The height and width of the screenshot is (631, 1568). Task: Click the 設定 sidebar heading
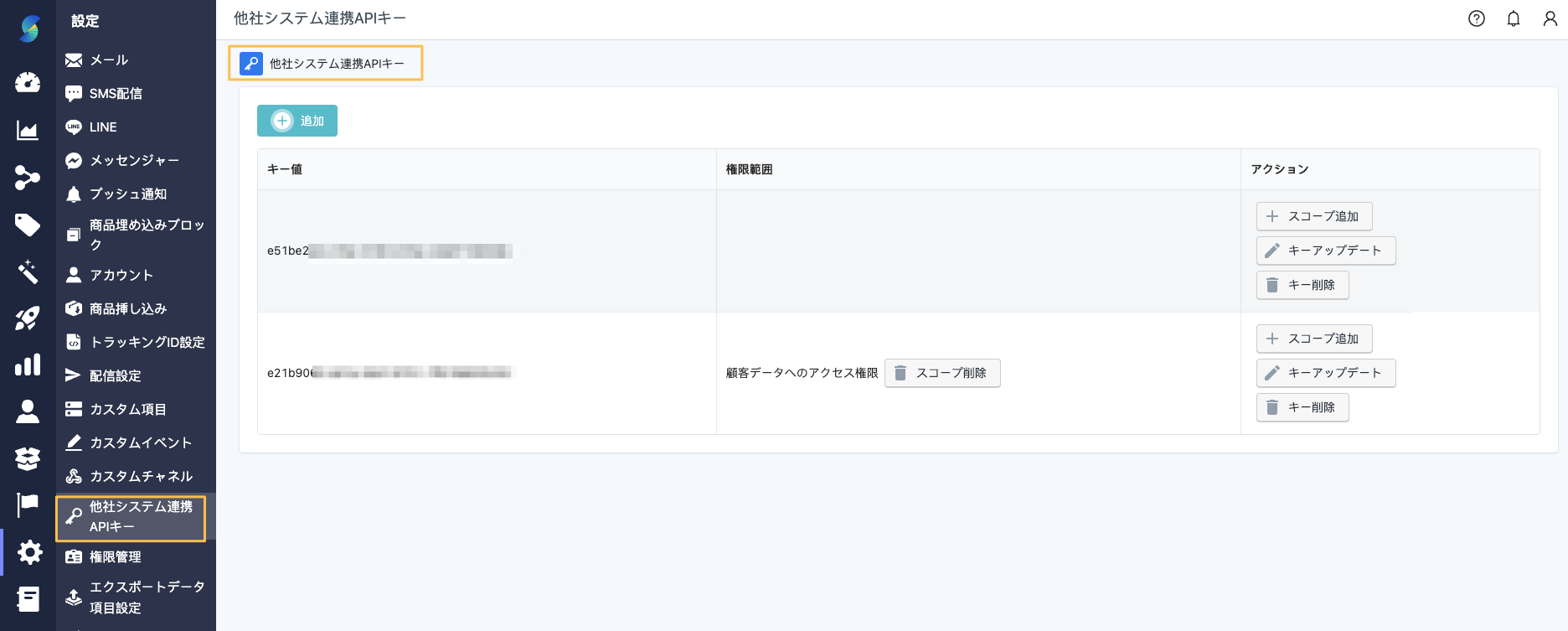pyautogui.click(x=85, y=21)
